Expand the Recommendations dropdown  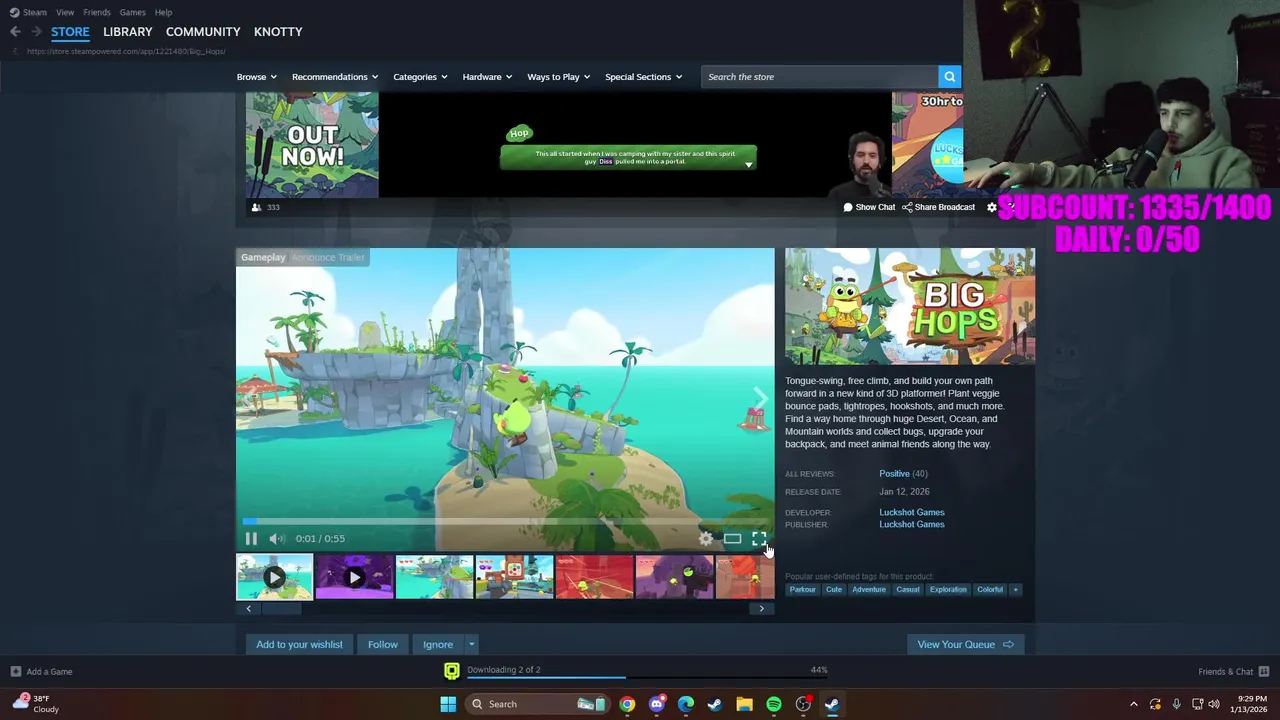pos(335,77)
